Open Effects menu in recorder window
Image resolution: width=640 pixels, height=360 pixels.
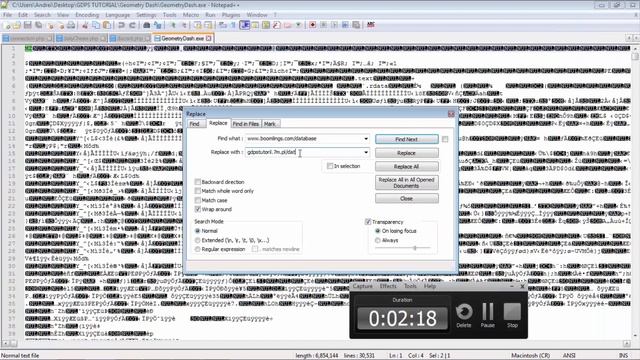[x=388, y=286]
